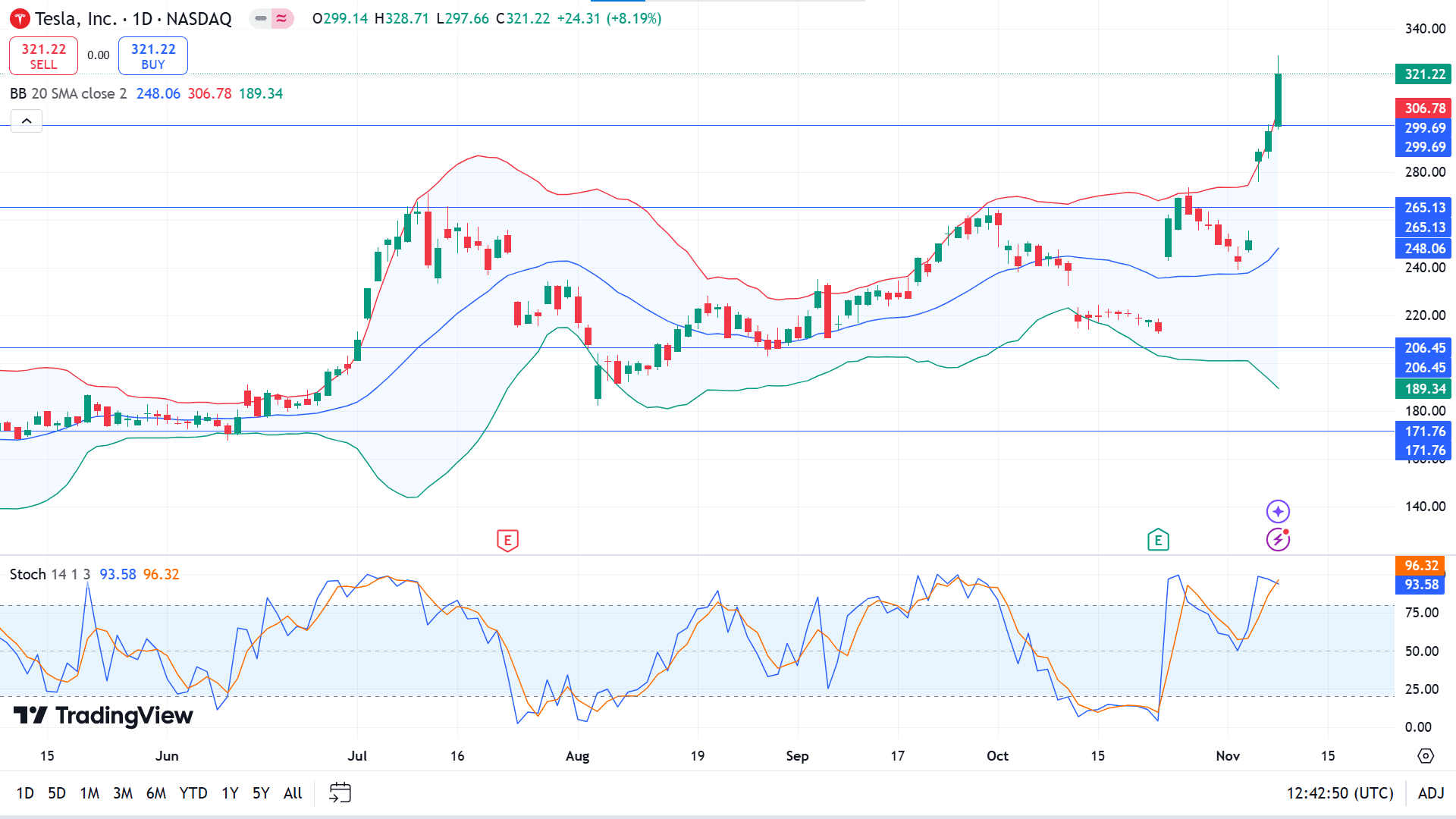This screenshot has width=1456, height=819.
Task: Click the 12:42:50 (UTC) timezone clock
Action: (x=1340, y=793)
